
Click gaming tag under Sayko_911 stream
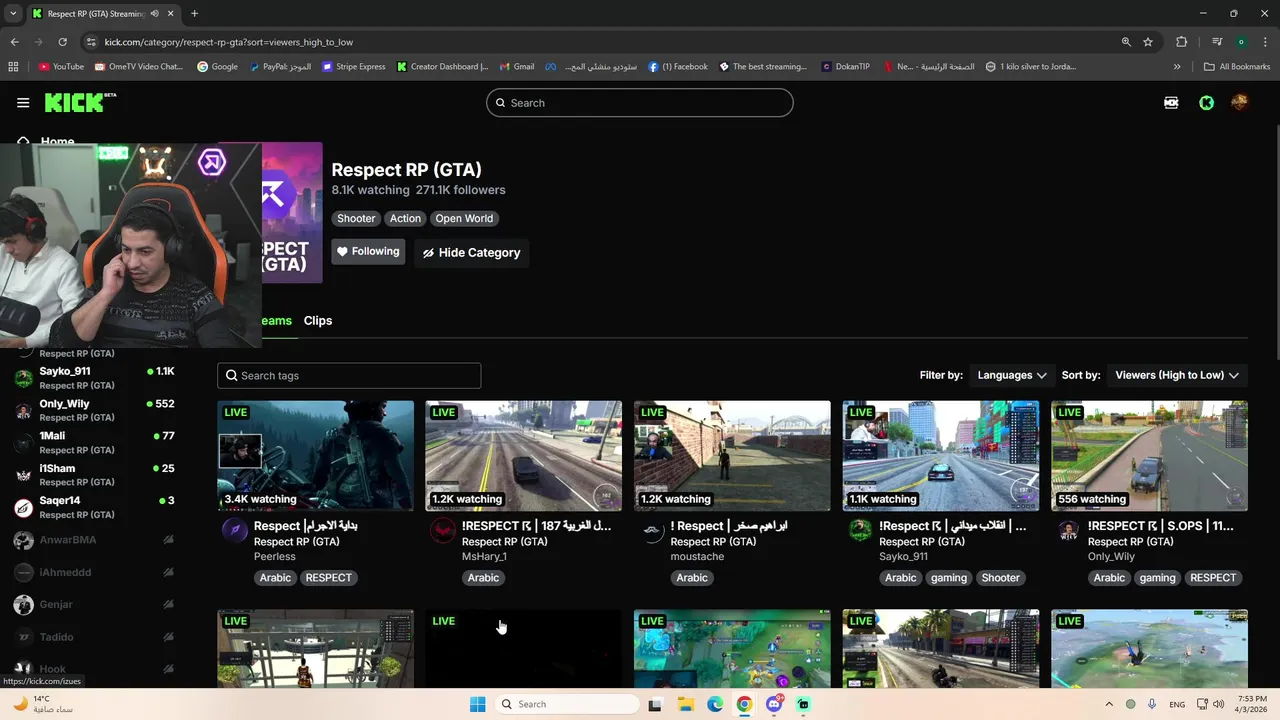(x=949, y=578)
